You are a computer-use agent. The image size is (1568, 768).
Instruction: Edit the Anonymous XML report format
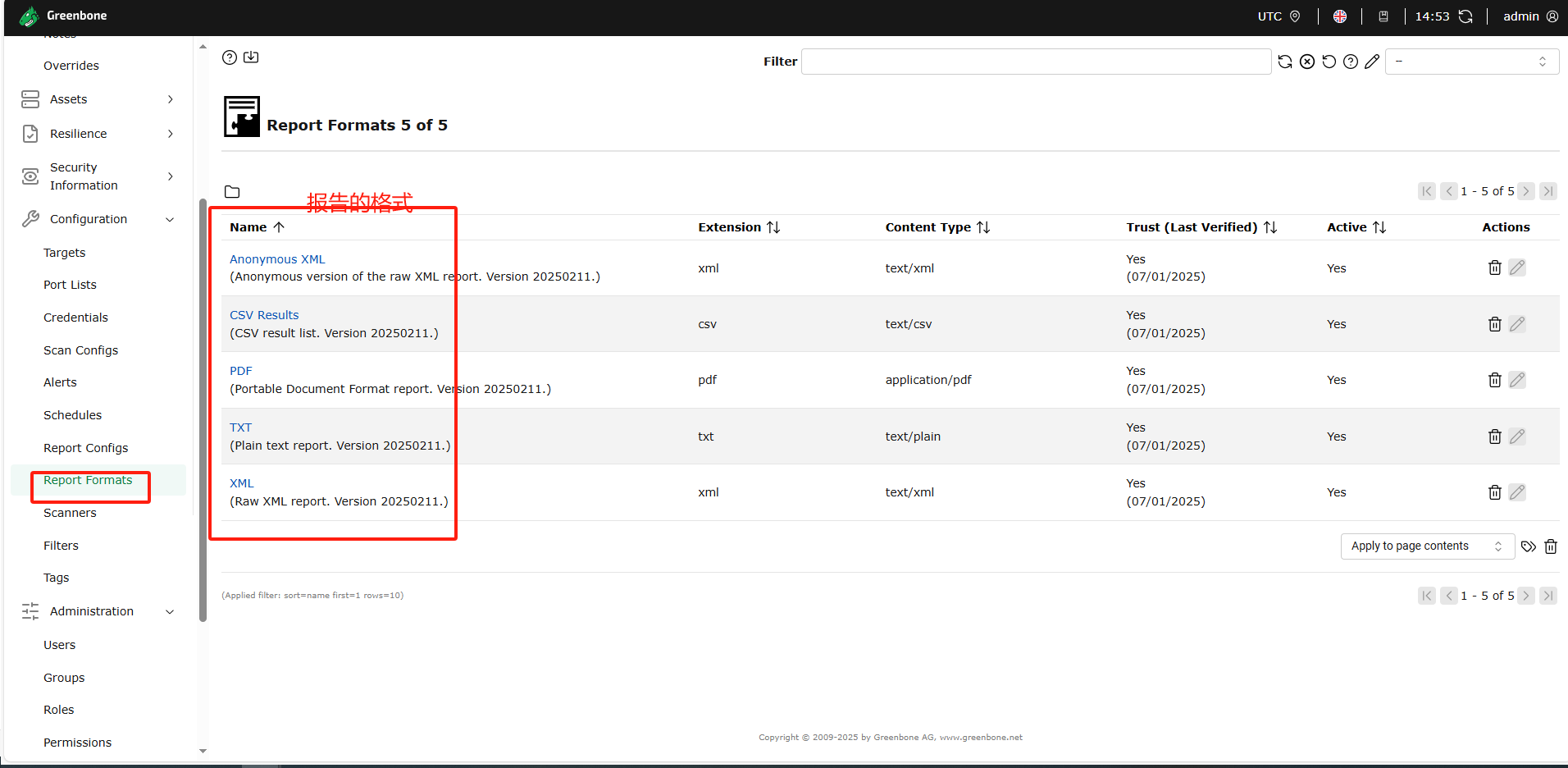[x=1517, y=268]
